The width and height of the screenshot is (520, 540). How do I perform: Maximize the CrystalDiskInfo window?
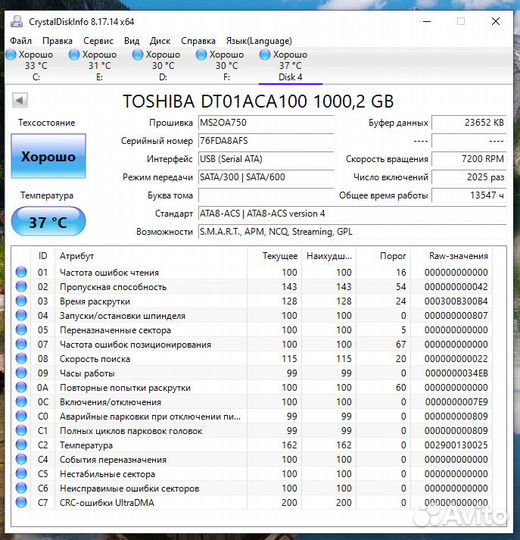click(x=461, y=21)
